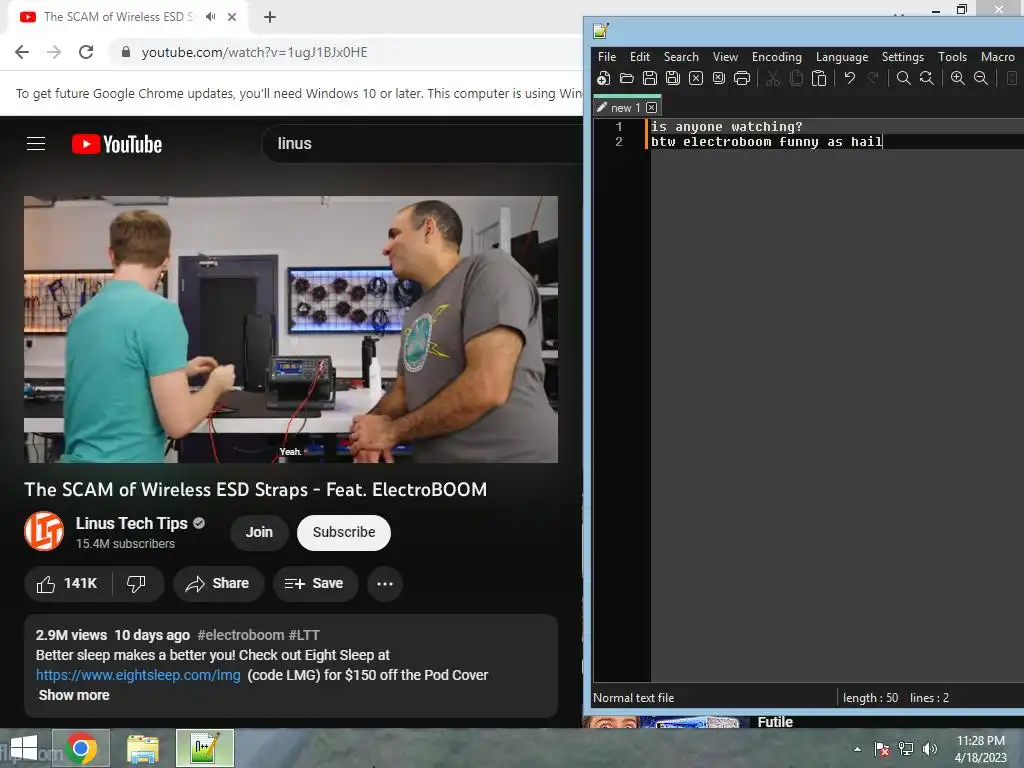Open the Language menu

click(842, 57)
